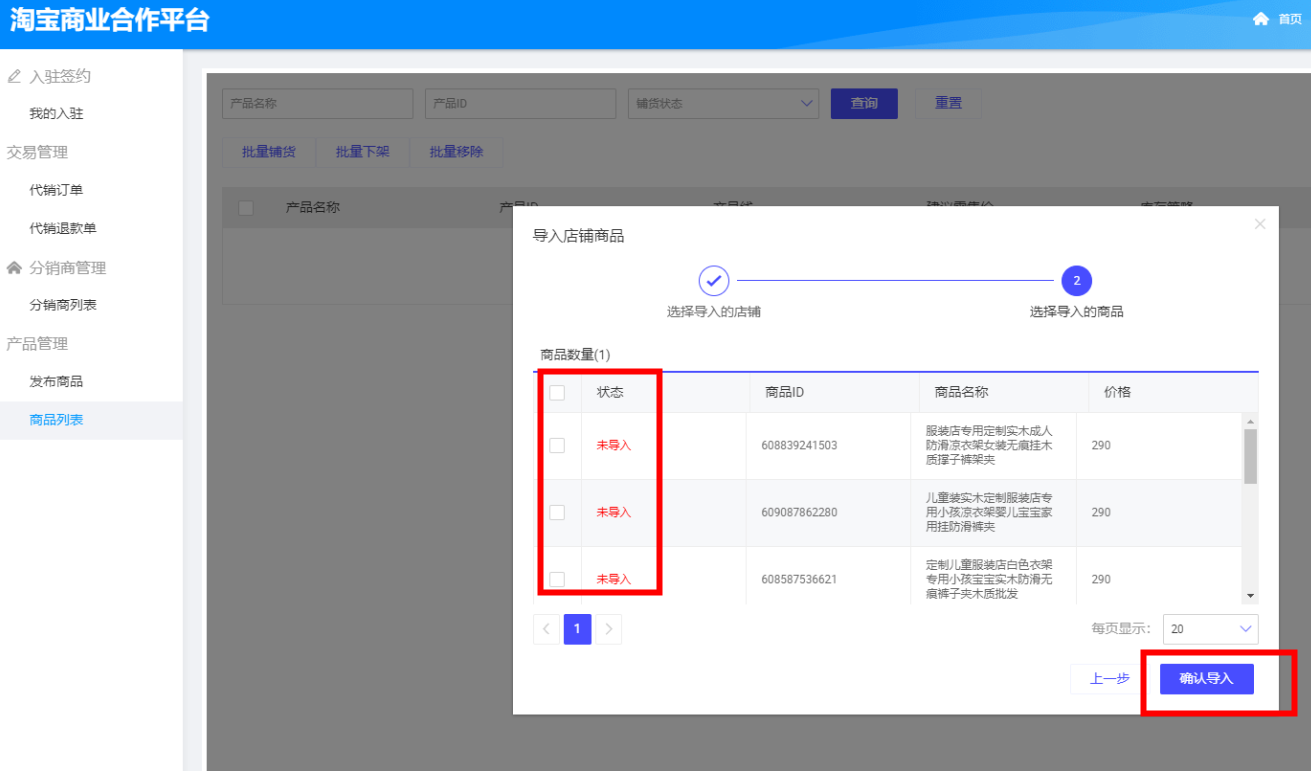
Task: Click the house icon beside 分销商管理
Action: 14,267
